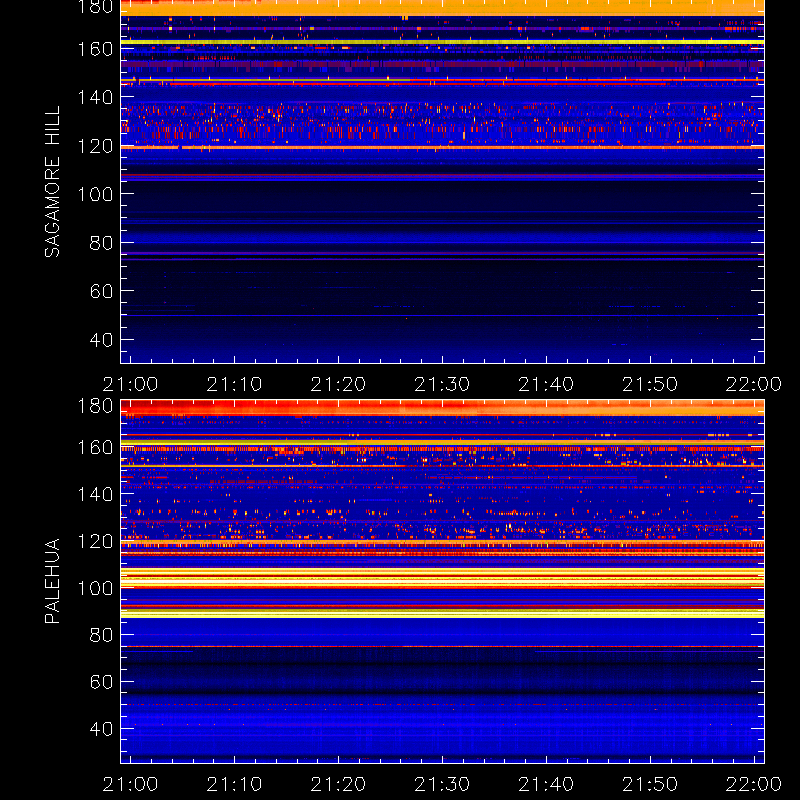Choose Palehua frequency tick label 80
Viewport: 800px width, 800px height.
tap(101, 635)
